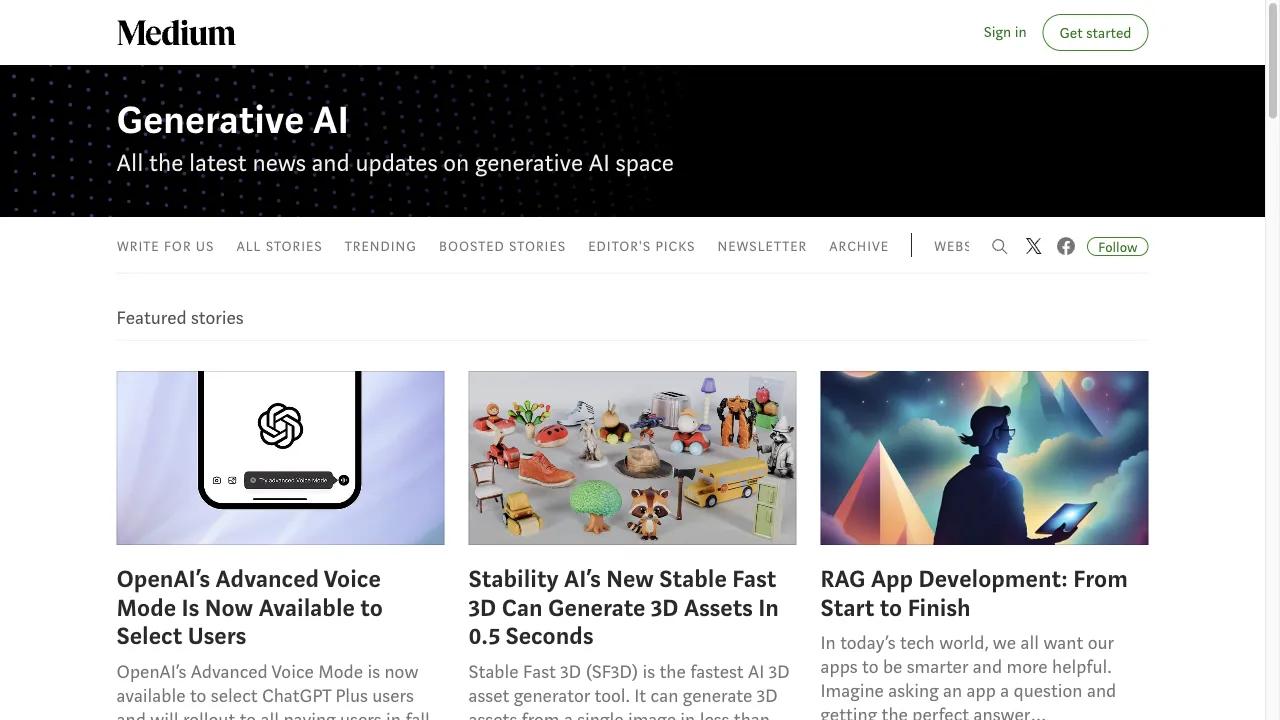Click the page vertical scrollbar thumb

click(x=1272, y=62)
